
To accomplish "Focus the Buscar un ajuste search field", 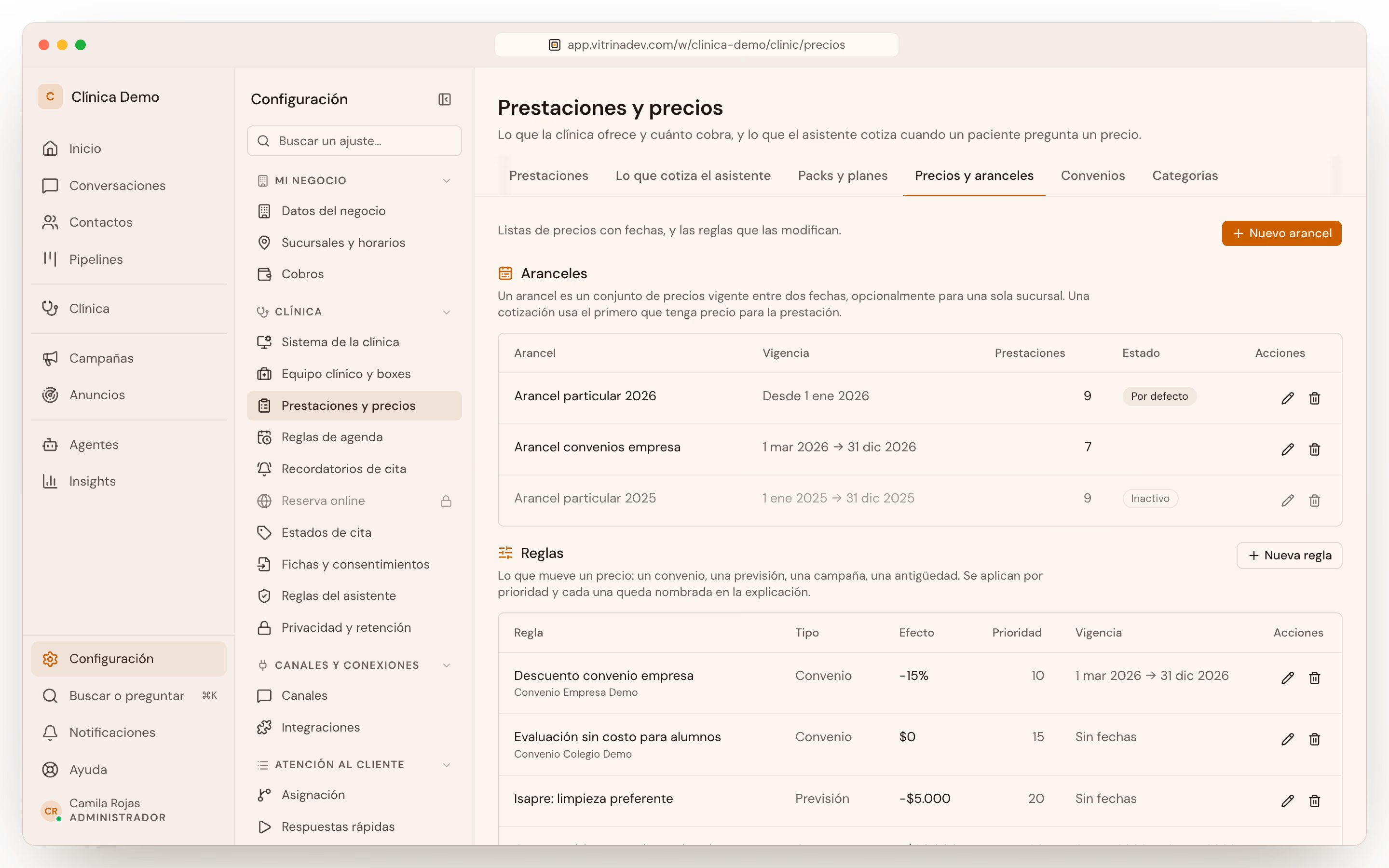I will pyautogui.click(x=354, y=141).
